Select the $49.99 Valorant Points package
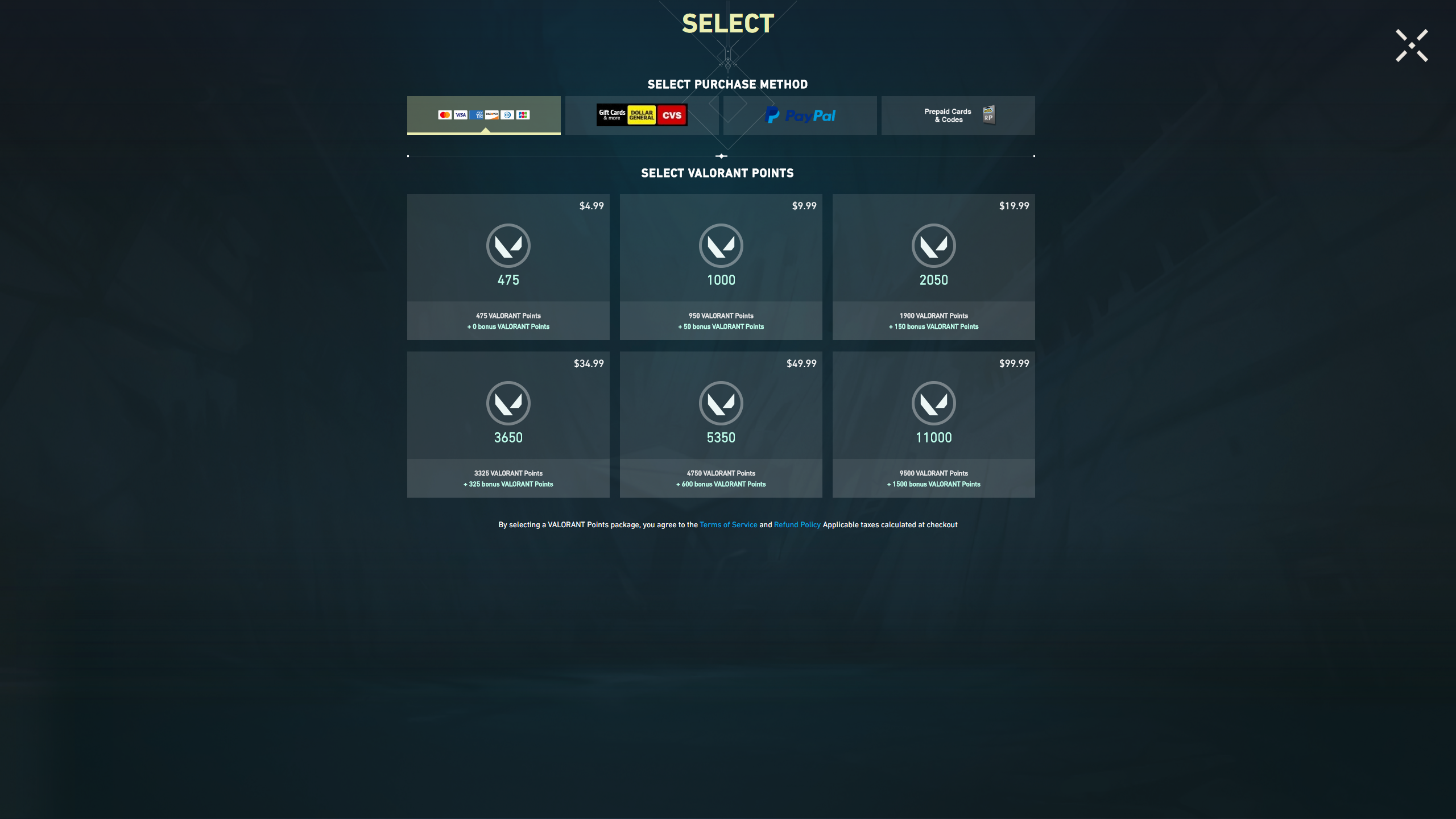The width and height of the screenshot is (1456, 819). pos(720,424)
